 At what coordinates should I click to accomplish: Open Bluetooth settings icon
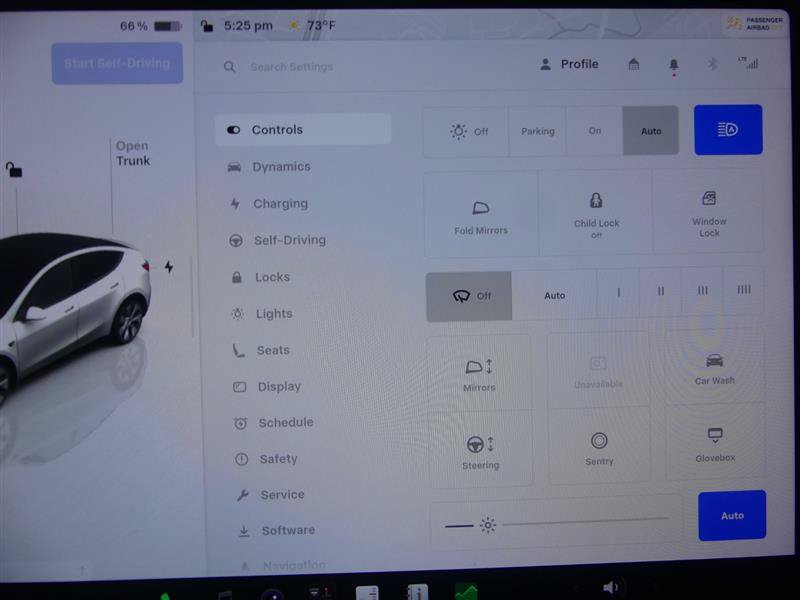click(x=712, y=64)
